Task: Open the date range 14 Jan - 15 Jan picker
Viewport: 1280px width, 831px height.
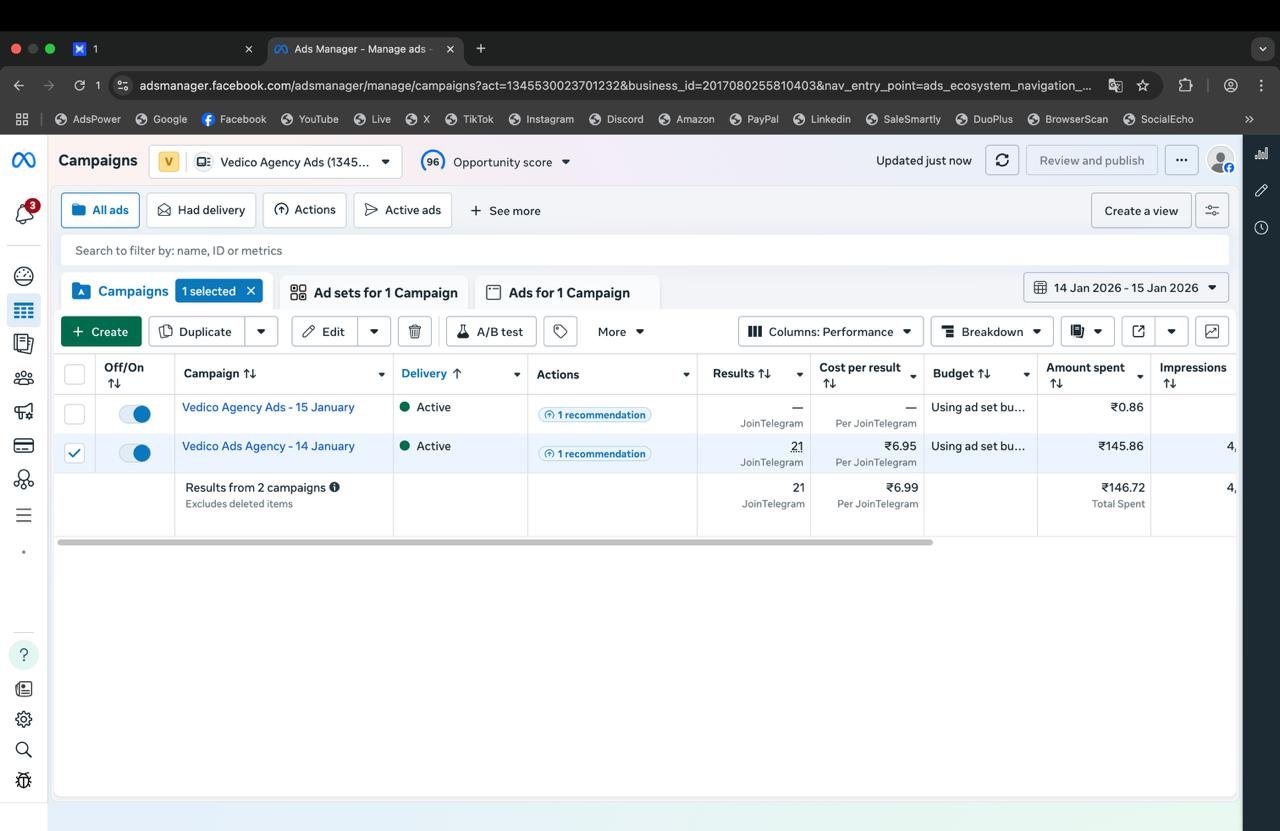Action: click(x=1126, y=288)
